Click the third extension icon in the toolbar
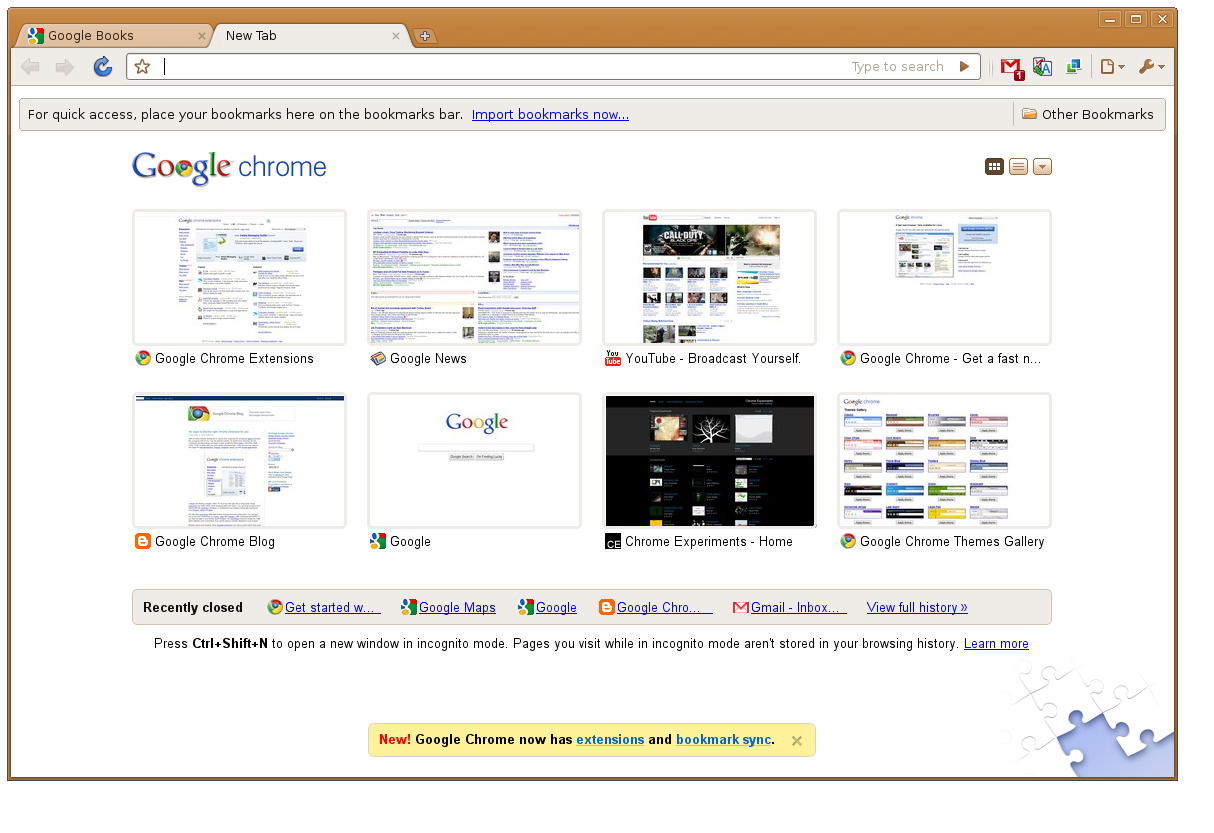 pyautogui.click(x=1073, y=67)
